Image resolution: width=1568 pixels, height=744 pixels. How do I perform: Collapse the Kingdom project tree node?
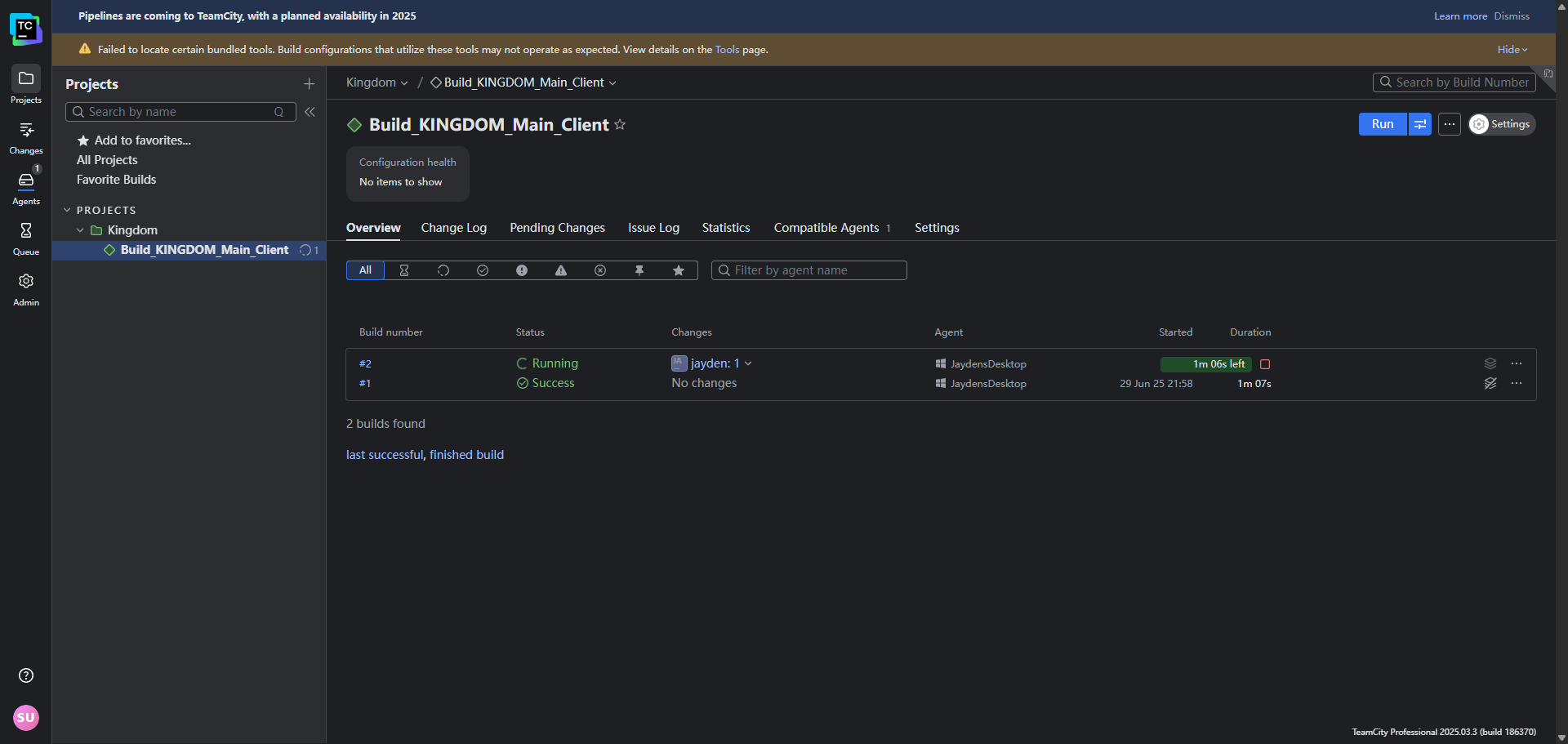(80, 230)
